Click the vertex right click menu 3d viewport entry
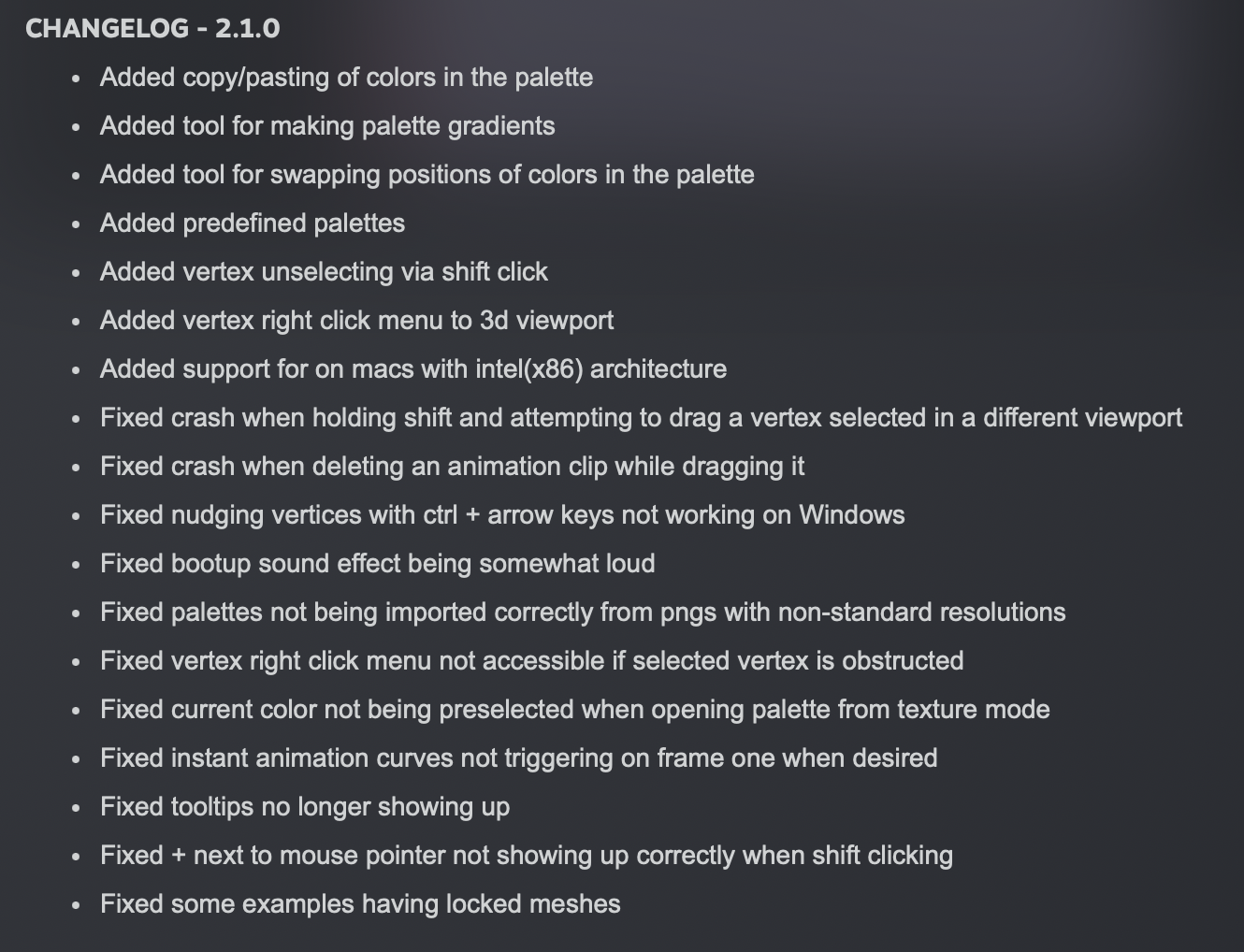 pyautogui.click(x=356, y=320)
